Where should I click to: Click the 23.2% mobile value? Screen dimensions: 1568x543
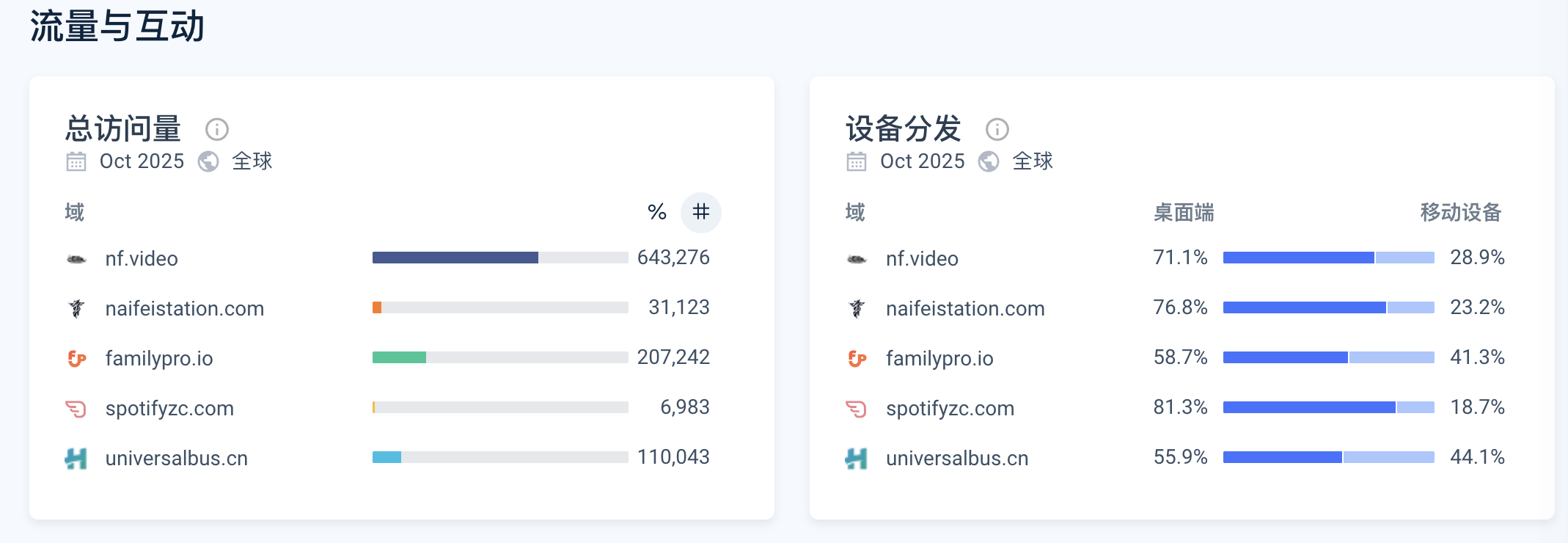click(x=1478, y=307)
